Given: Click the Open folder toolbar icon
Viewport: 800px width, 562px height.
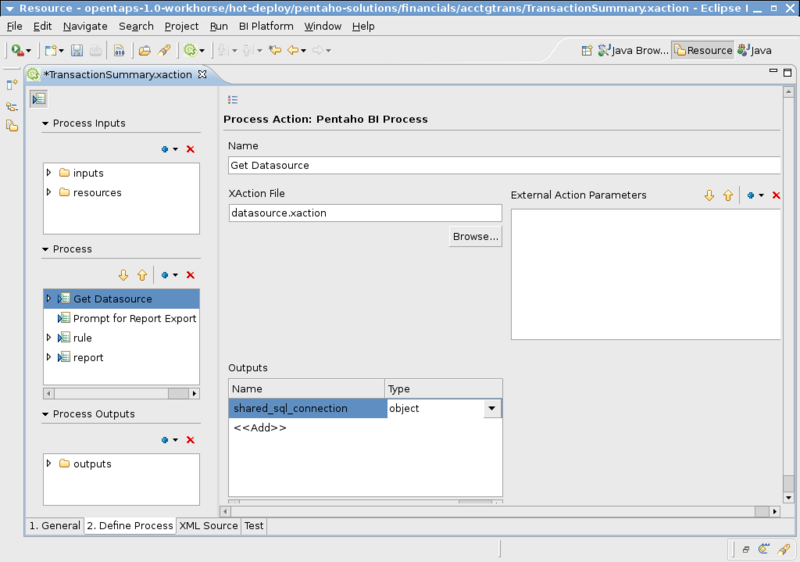Looking at the screenshot, I should 145,50.
